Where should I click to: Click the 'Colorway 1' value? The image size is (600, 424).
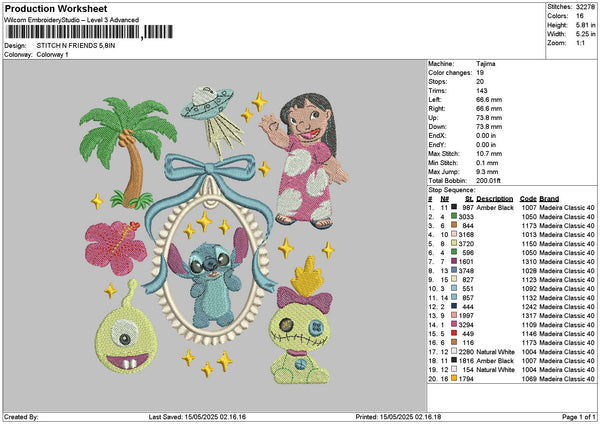pos(52,55)
